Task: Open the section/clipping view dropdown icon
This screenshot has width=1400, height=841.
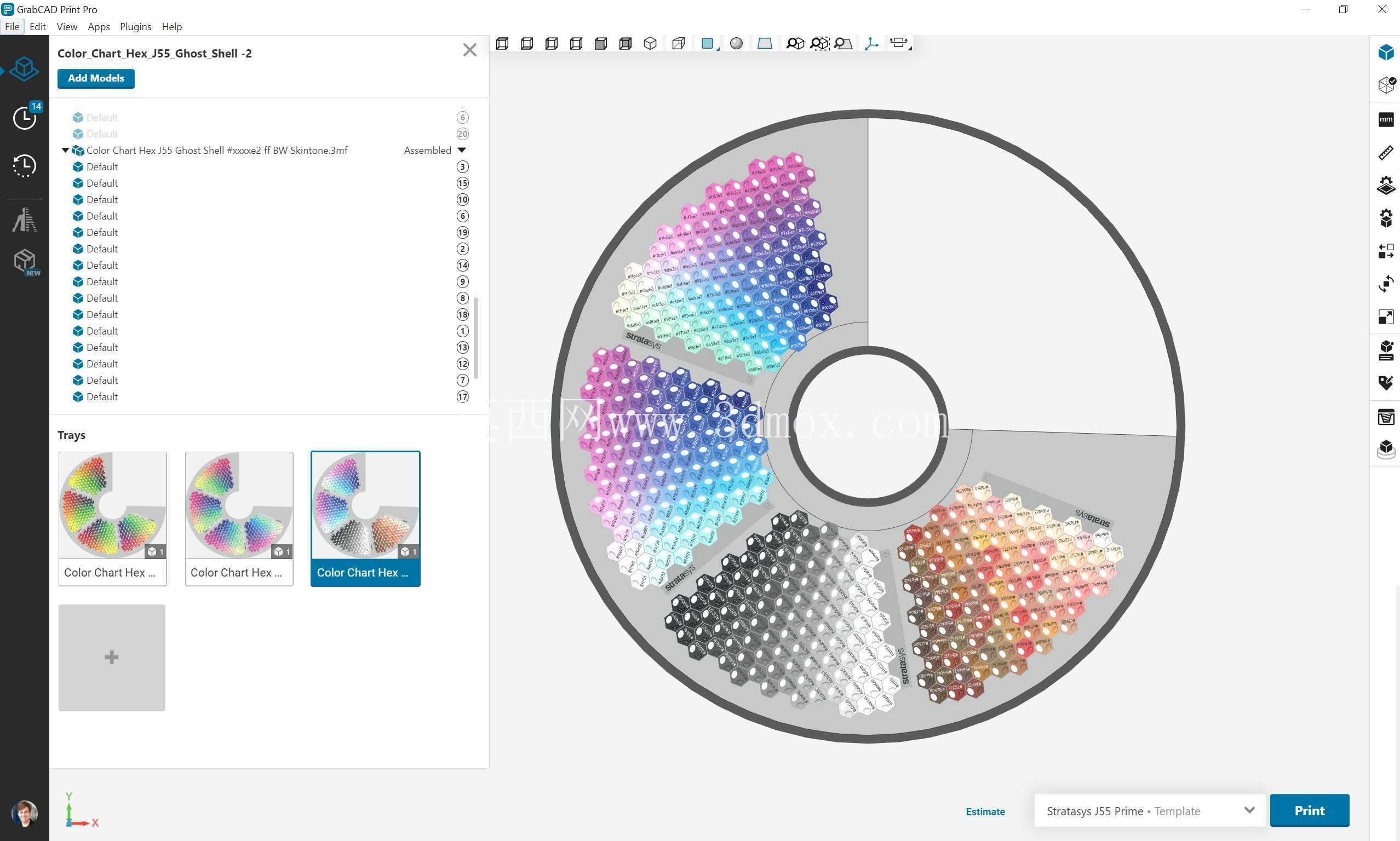Action: (x=899, y=43)
